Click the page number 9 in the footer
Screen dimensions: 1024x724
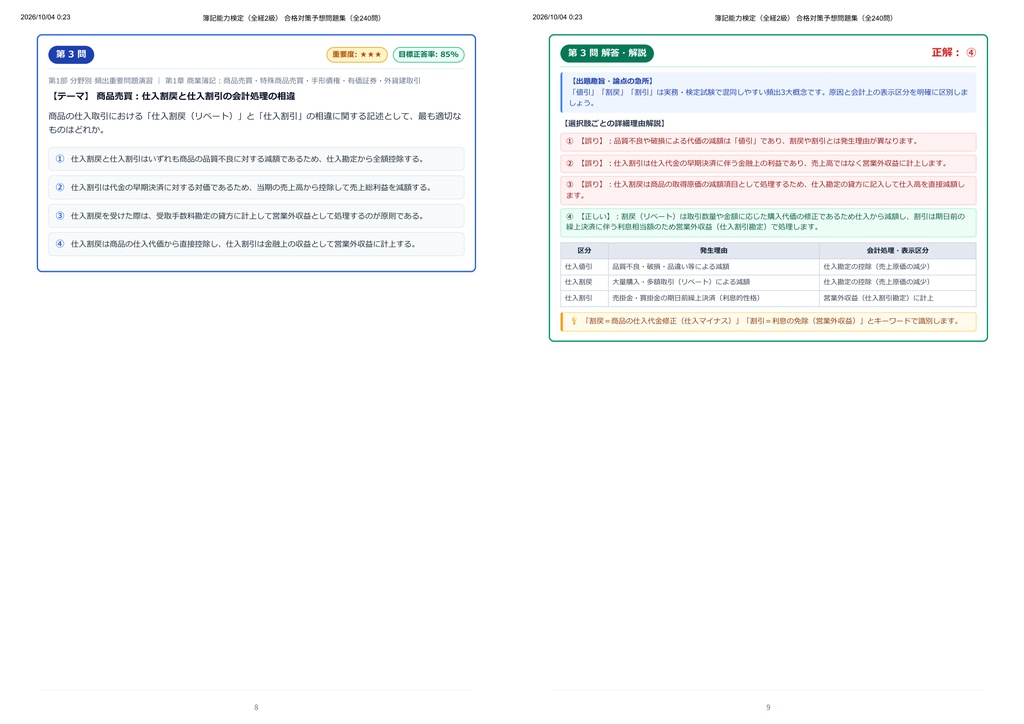click(768, 707)
